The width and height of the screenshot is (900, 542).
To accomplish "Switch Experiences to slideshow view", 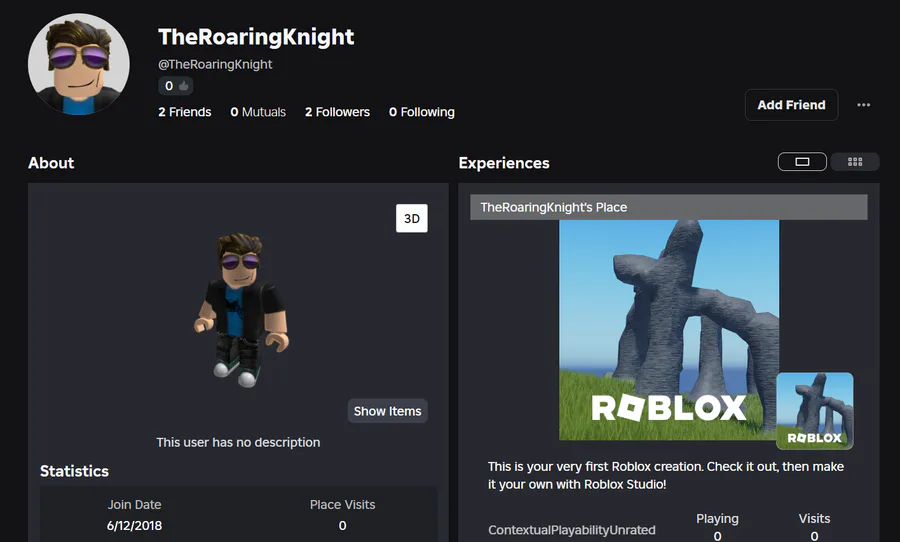I will [x=802, y=162].
